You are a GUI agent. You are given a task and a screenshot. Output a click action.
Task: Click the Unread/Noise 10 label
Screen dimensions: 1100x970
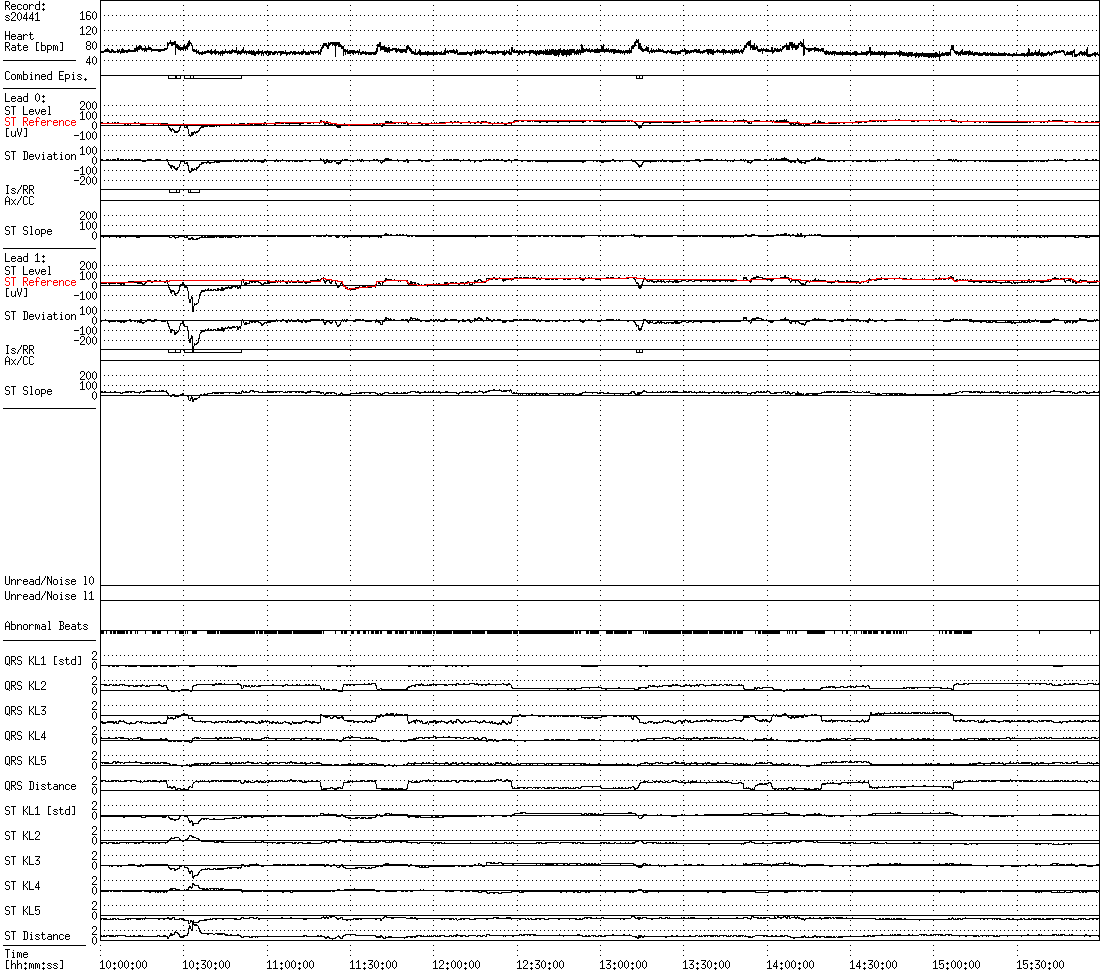[x=49, y=581]
